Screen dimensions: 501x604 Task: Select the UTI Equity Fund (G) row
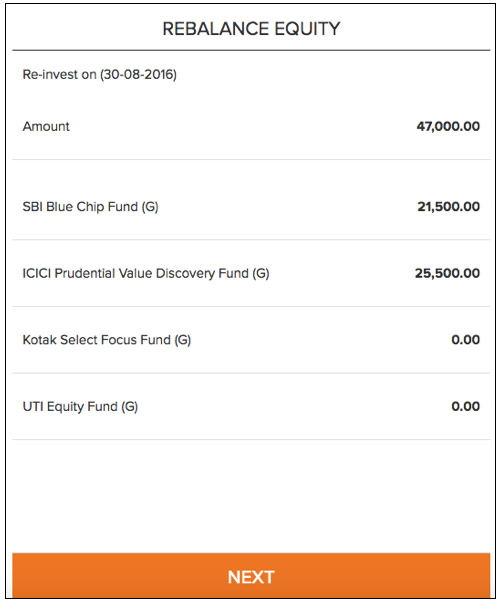251,406
